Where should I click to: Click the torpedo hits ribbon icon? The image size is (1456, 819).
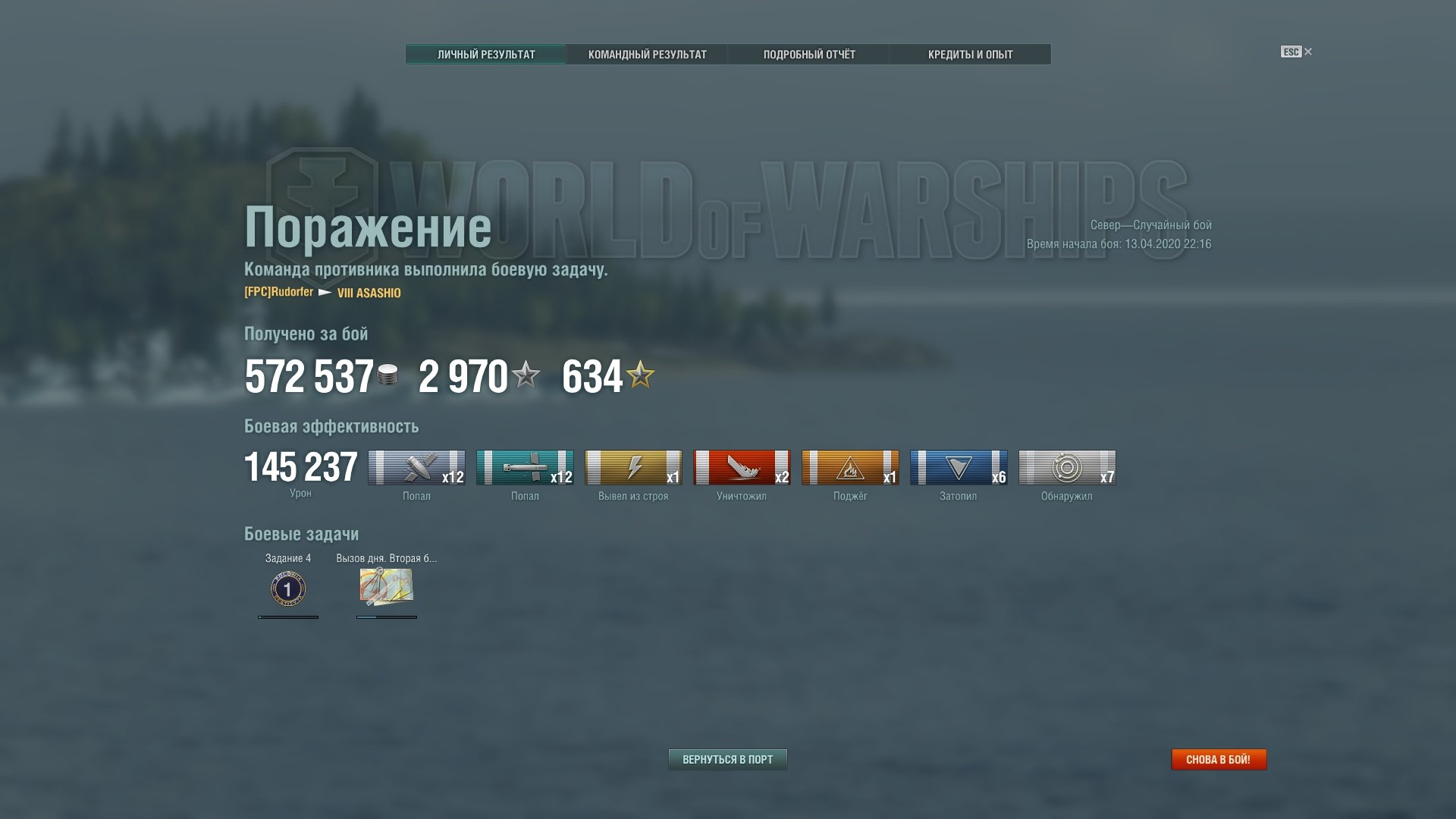pyautogui.click(x=525, y=467)
